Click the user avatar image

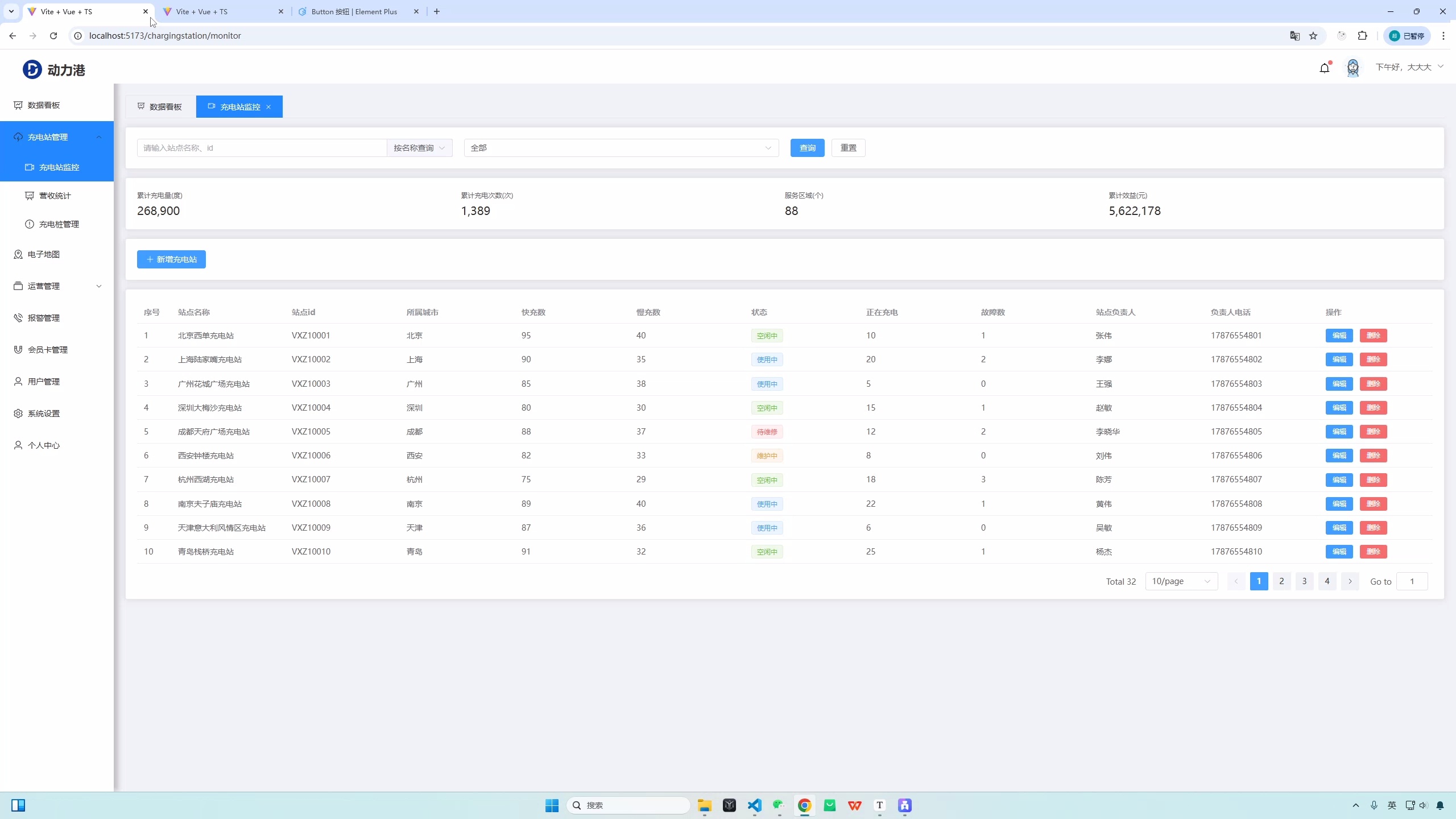1352,68
